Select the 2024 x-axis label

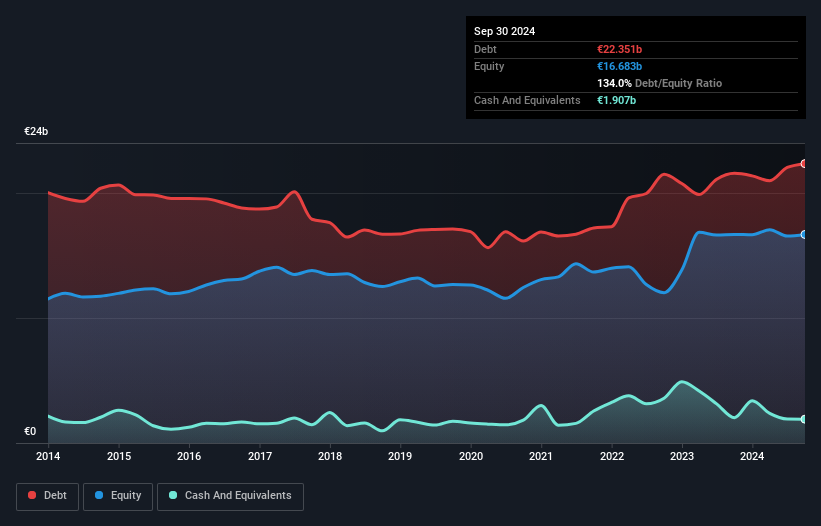[752, 456]
